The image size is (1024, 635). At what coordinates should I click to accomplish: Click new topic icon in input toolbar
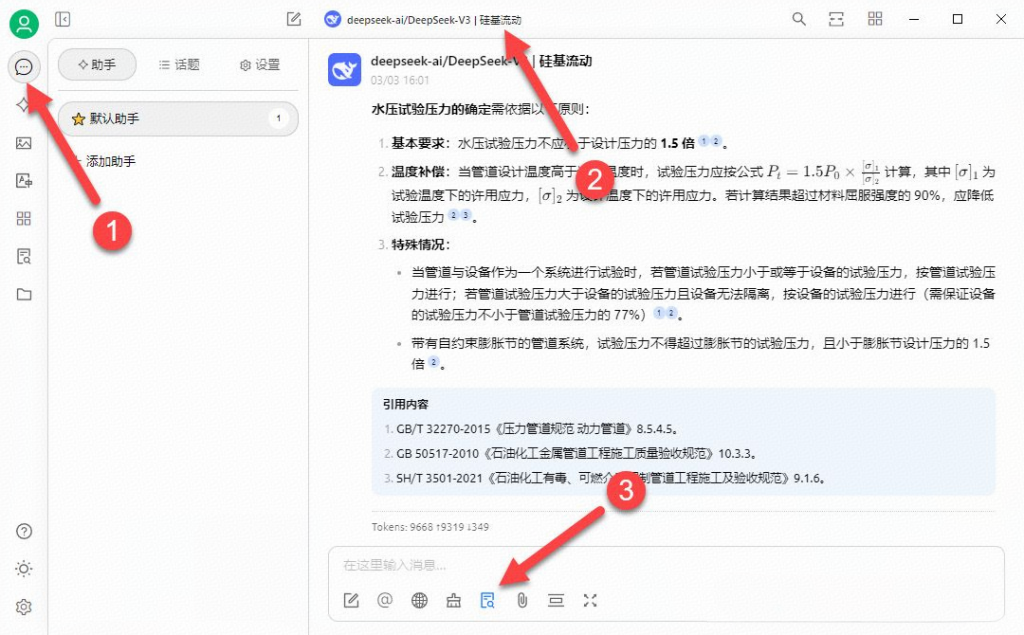(x=351, y=600)
